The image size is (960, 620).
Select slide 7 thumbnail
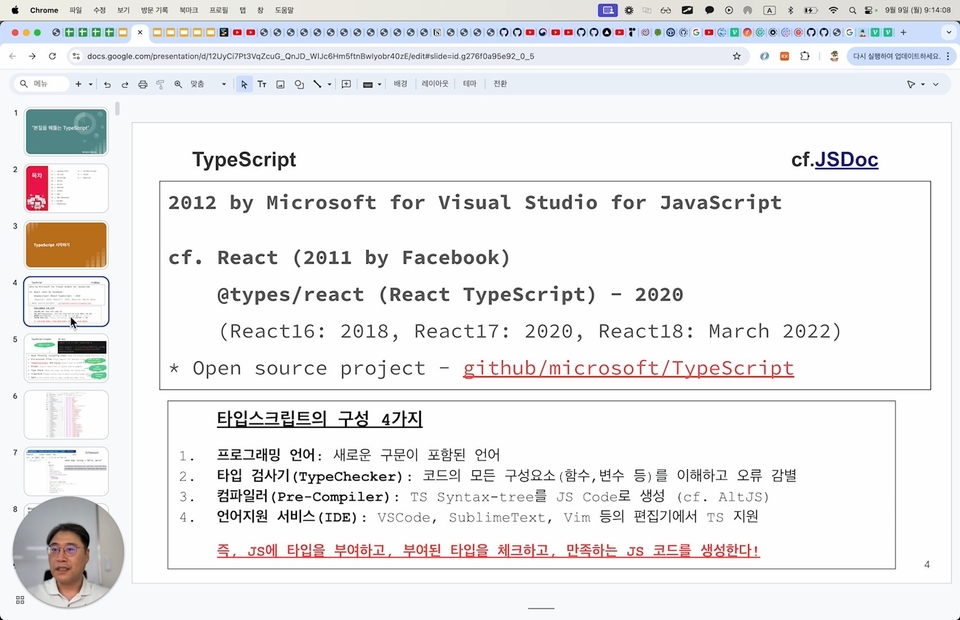(x=66, y=471)
